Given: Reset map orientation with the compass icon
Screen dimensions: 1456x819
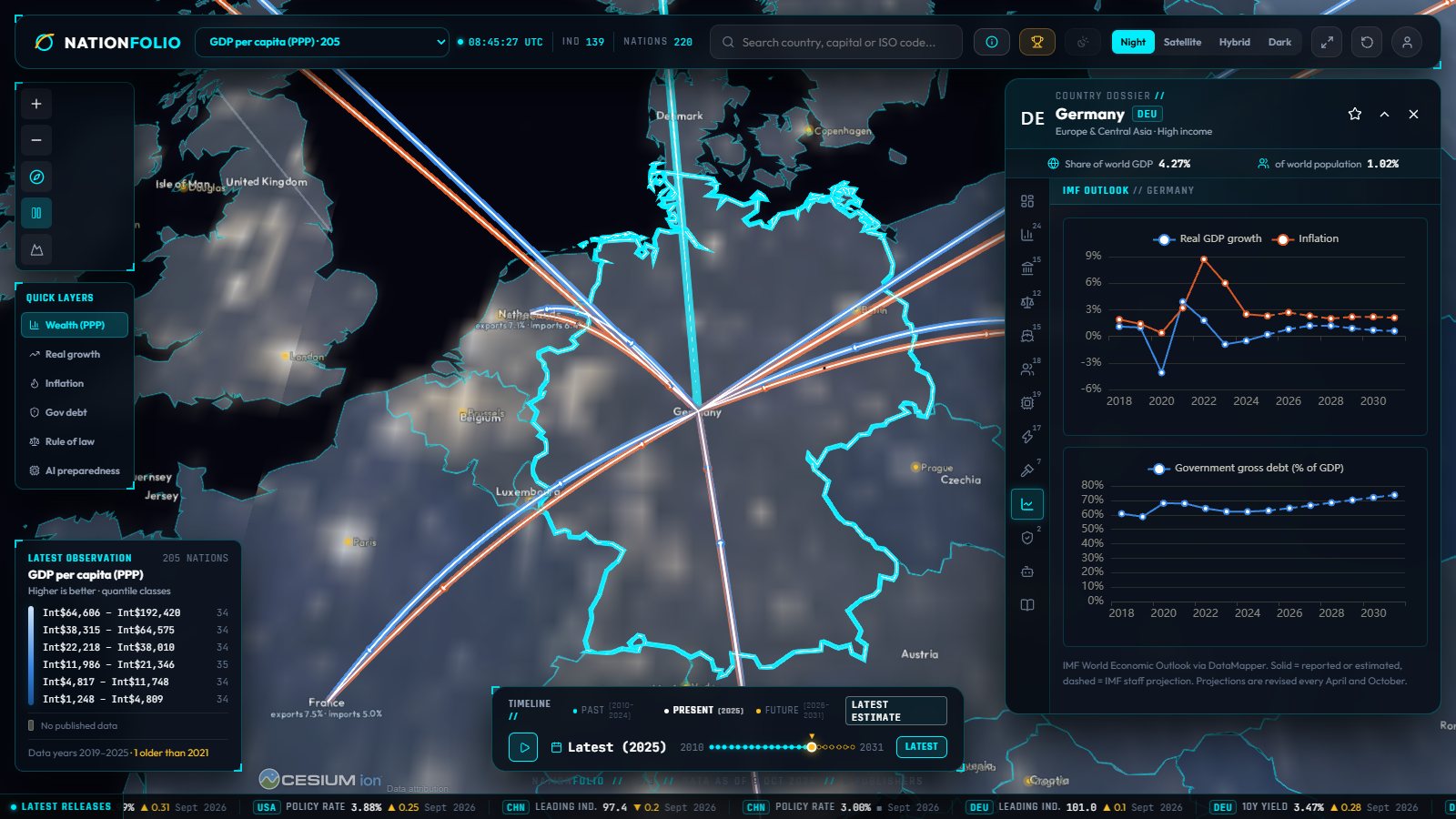Looking at the screenshot, I should pyautogui.click(x=36, y=177).
